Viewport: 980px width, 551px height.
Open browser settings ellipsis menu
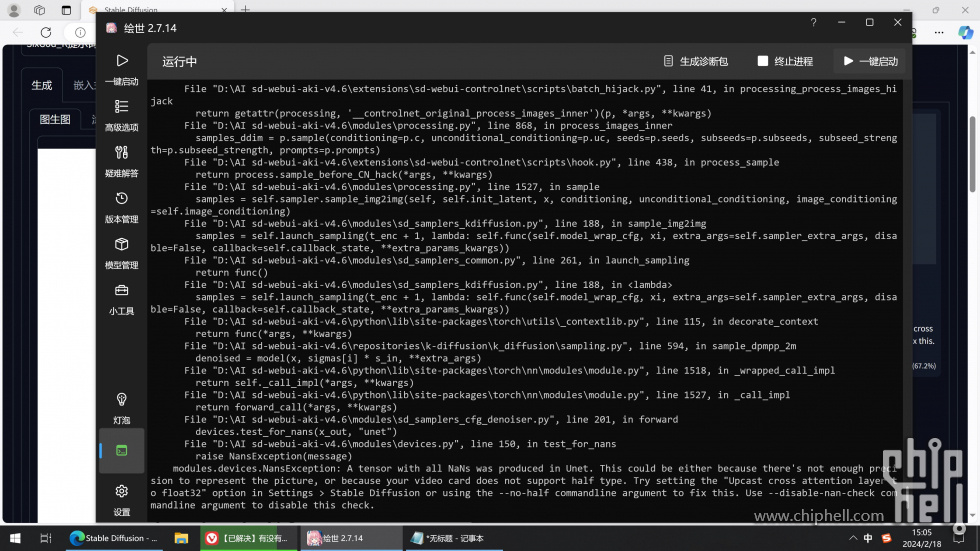click(939, 32)
